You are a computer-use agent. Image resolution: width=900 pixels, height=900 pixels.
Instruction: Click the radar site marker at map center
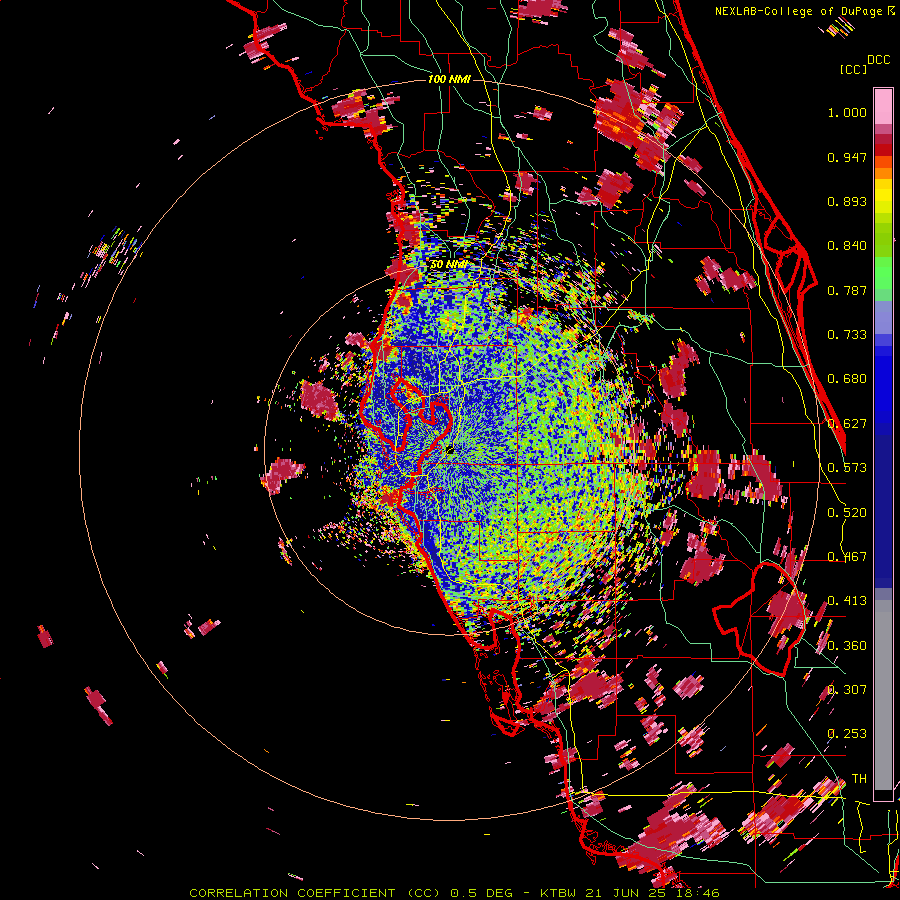coord(450,449)
